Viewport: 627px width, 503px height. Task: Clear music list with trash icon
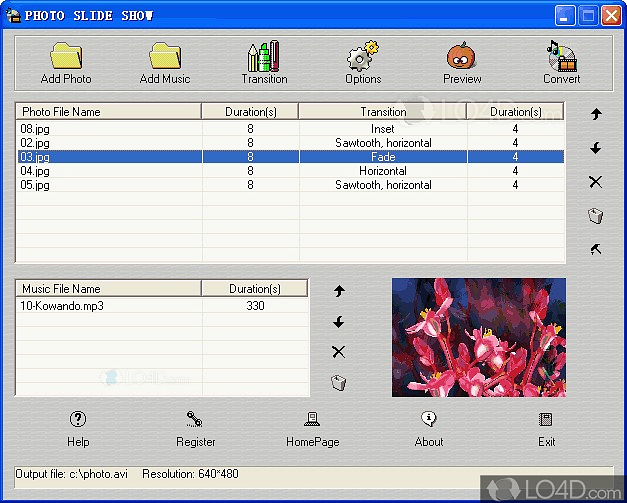[338, 383]
